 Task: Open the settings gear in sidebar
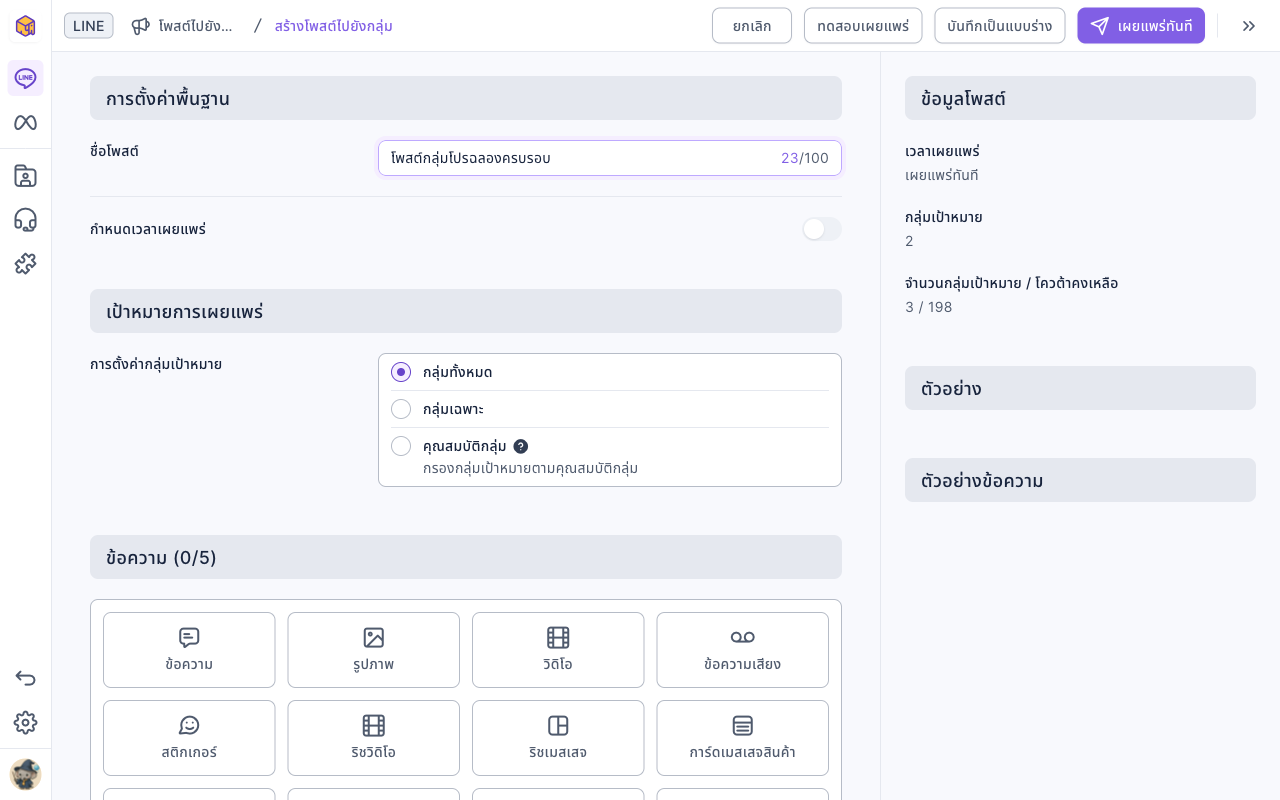[25, 722]
